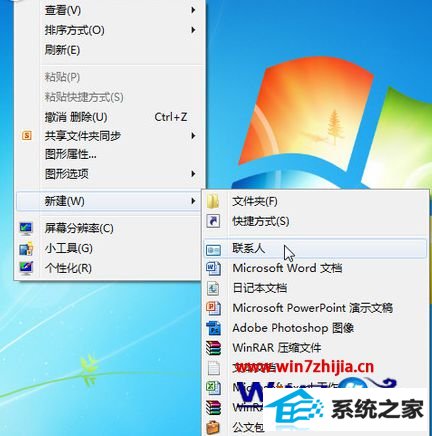
Task: Expand 共享文件夹同步 submenu arrow
Action: (193, 136)
